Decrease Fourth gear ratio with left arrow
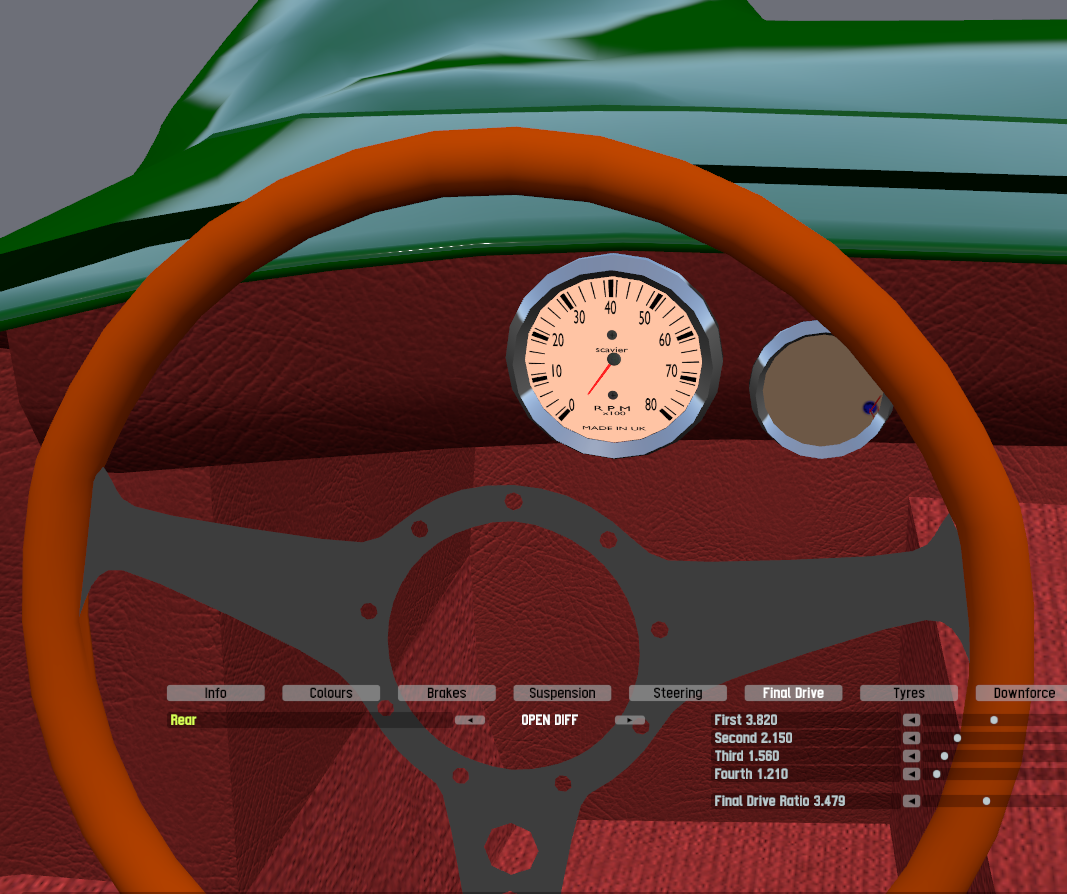The width and height of the screenshot is (1067, 894). 911,774
